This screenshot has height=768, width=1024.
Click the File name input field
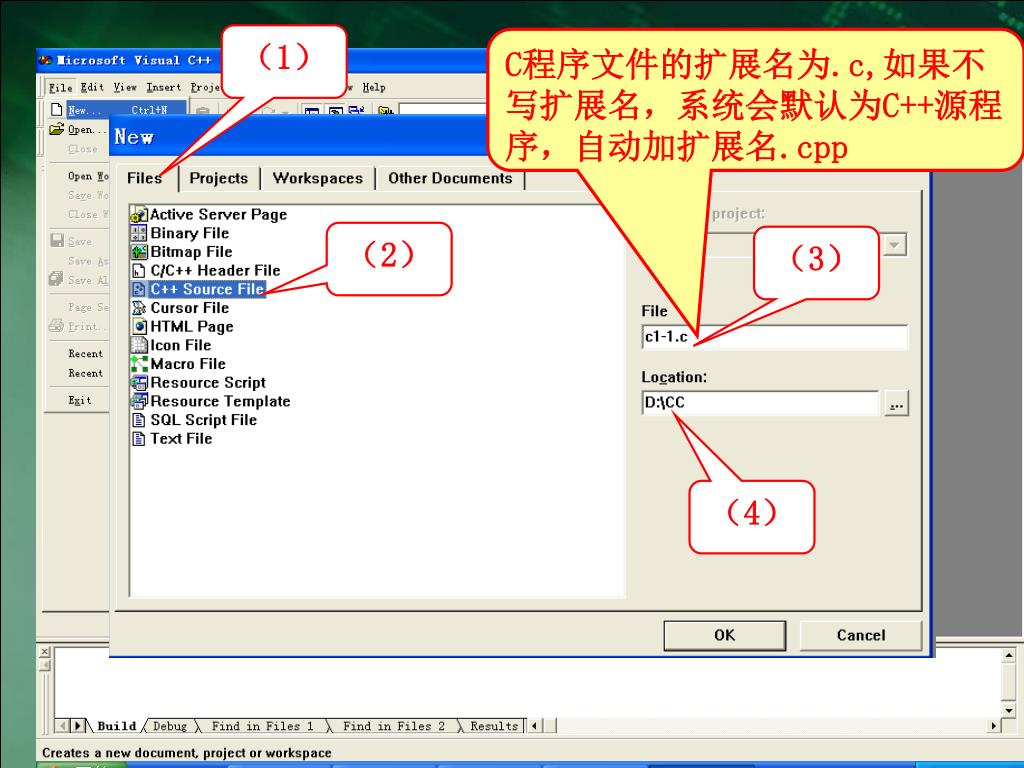tap(775, 337)
